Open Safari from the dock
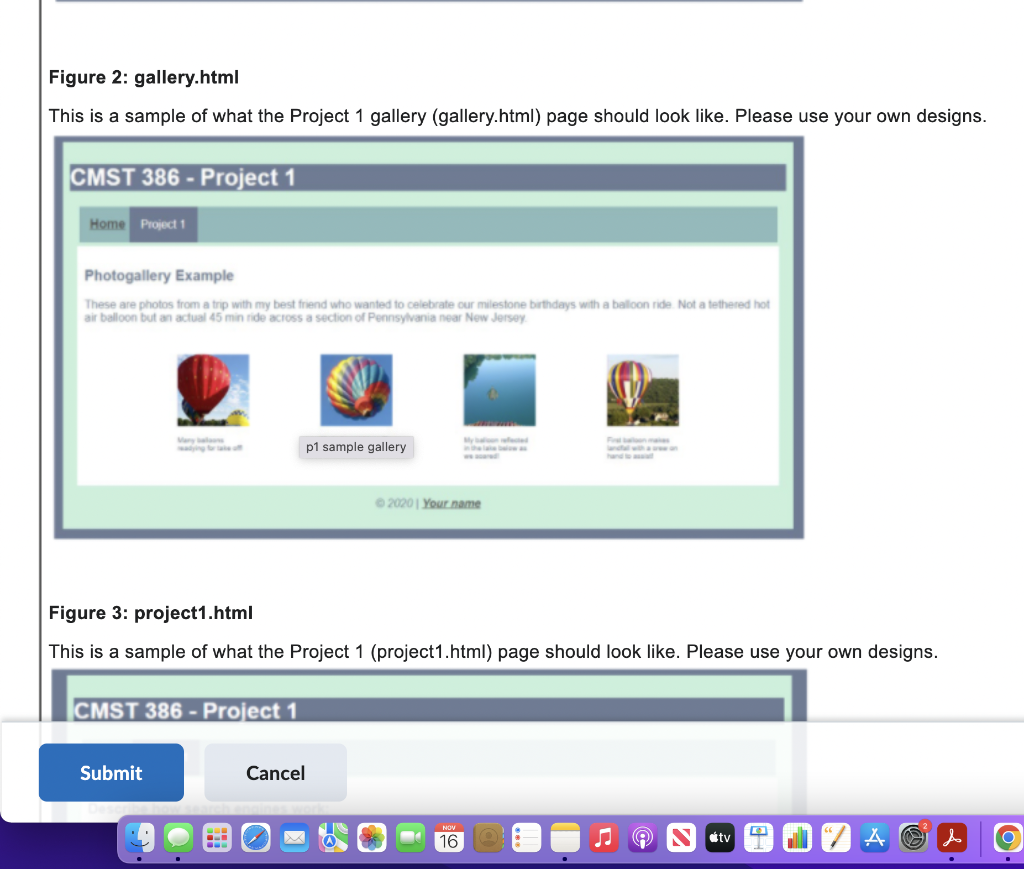The image size is (1024, 869). click(255, 838)
